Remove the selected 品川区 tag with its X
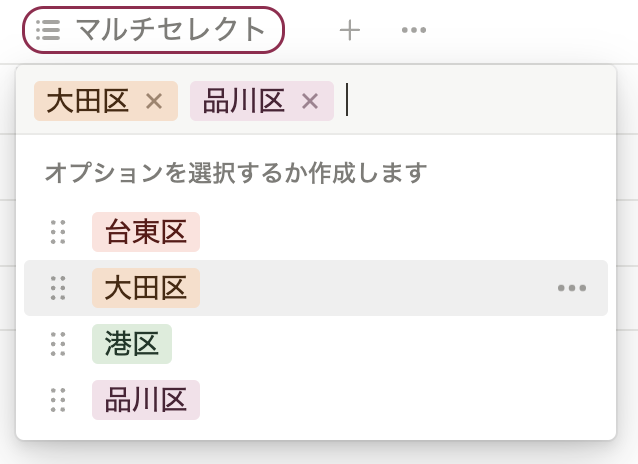638x464 pixels. click(x=310, y=101)
